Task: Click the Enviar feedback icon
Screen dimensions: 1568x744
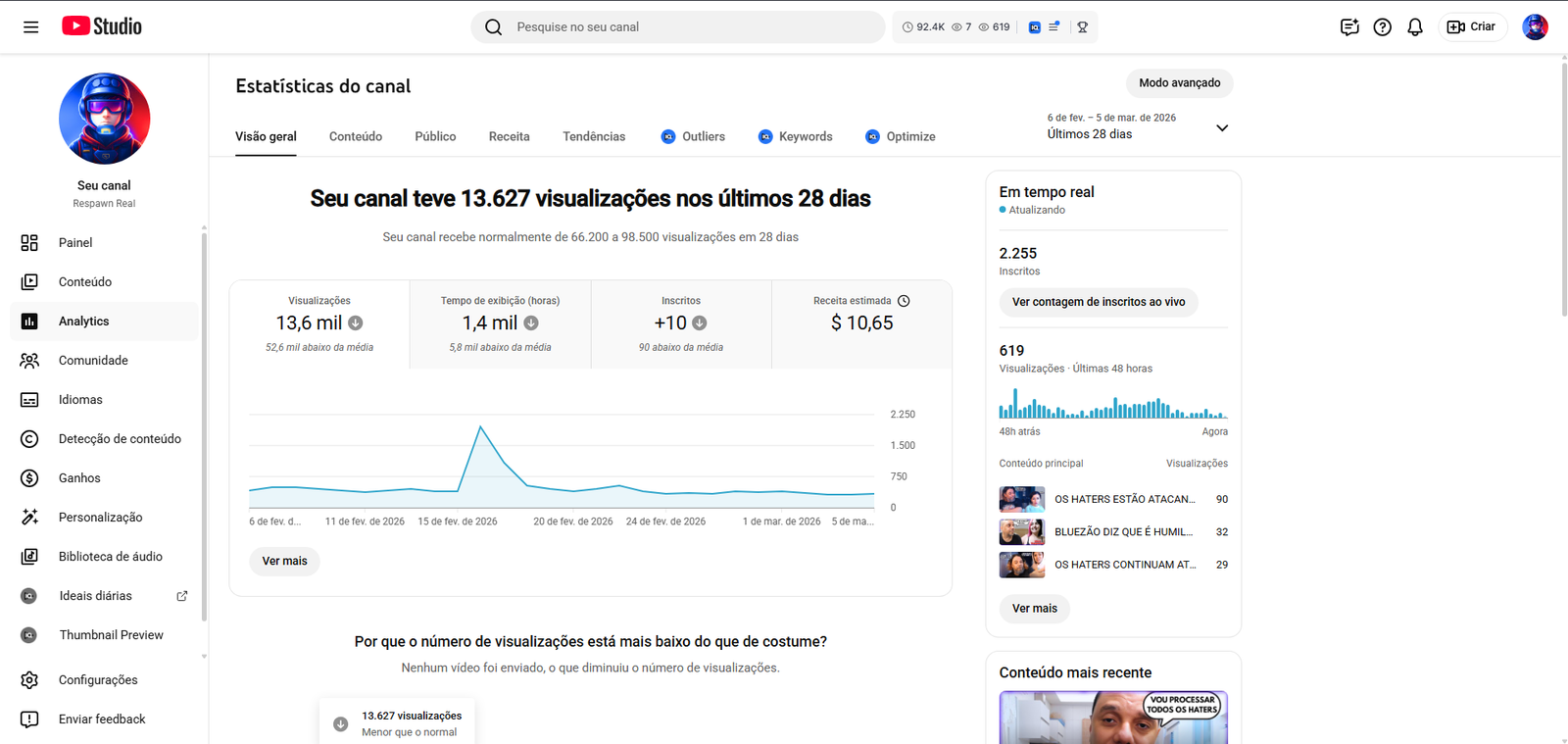Action: tap(29, 719)
